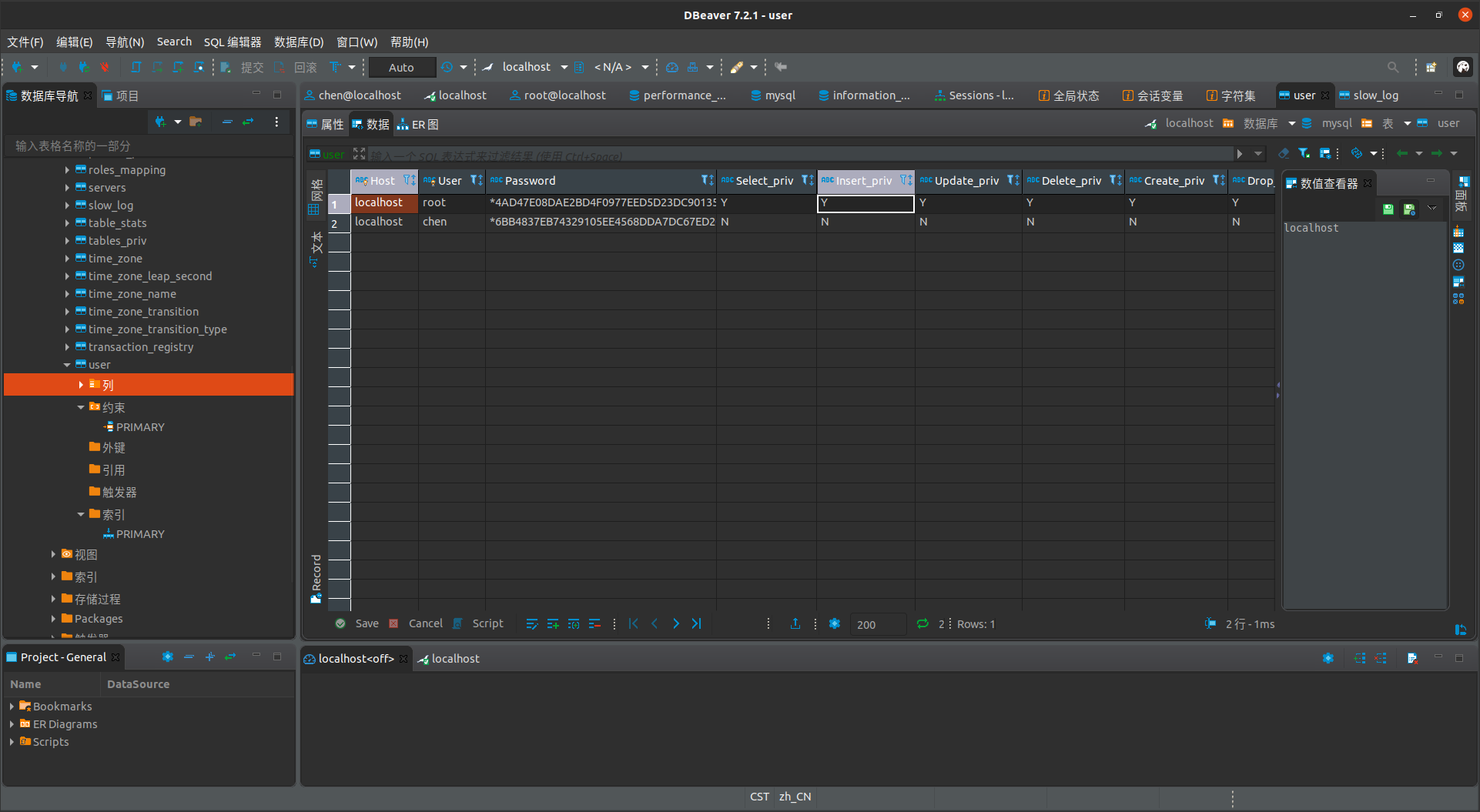Click the green forward navigation arrow
This screenshot has width=1480, height=812.
coord(1437,153)
